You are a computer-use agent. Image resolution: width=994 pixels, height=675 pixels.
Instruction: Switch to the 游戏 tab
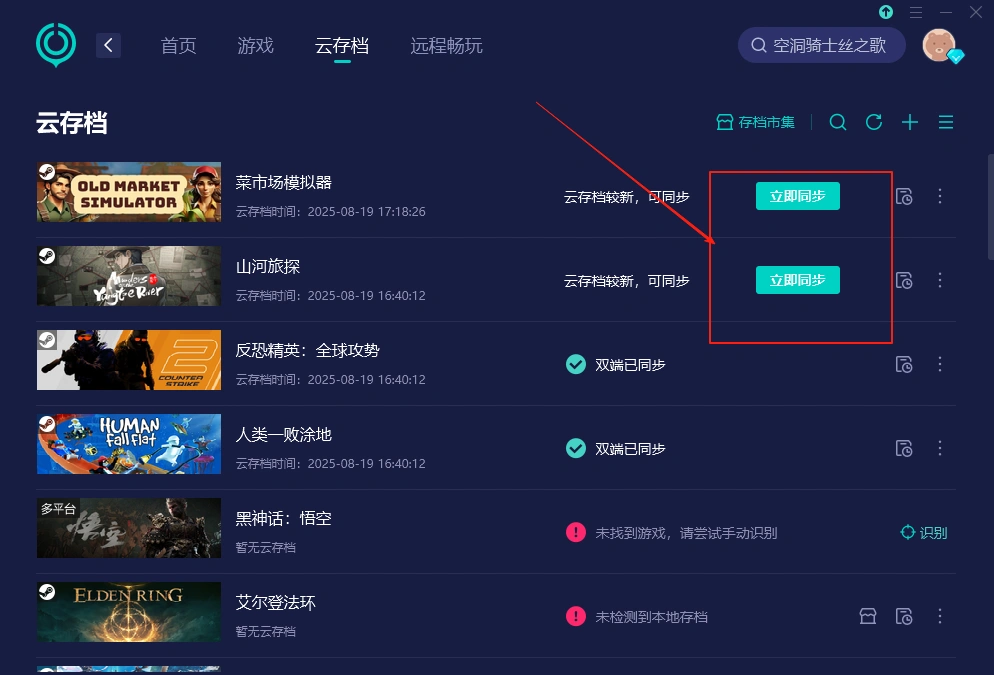pos(255,46)
